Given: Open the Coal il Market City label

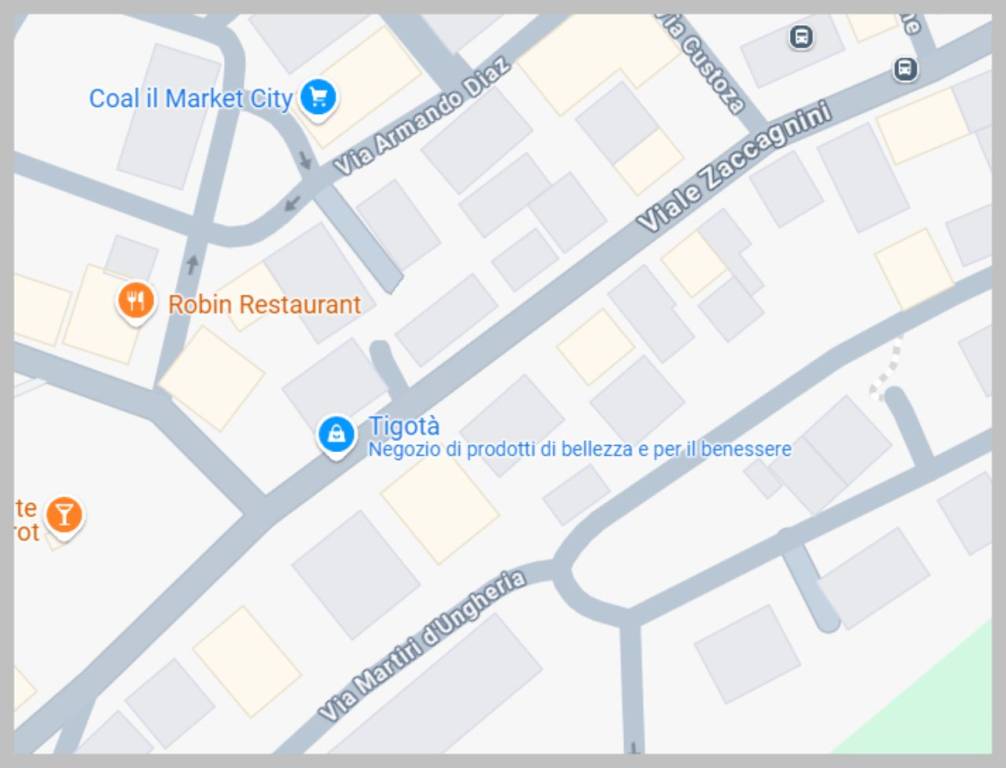Looking at the screenshot, I should click(x=191, y=99).
